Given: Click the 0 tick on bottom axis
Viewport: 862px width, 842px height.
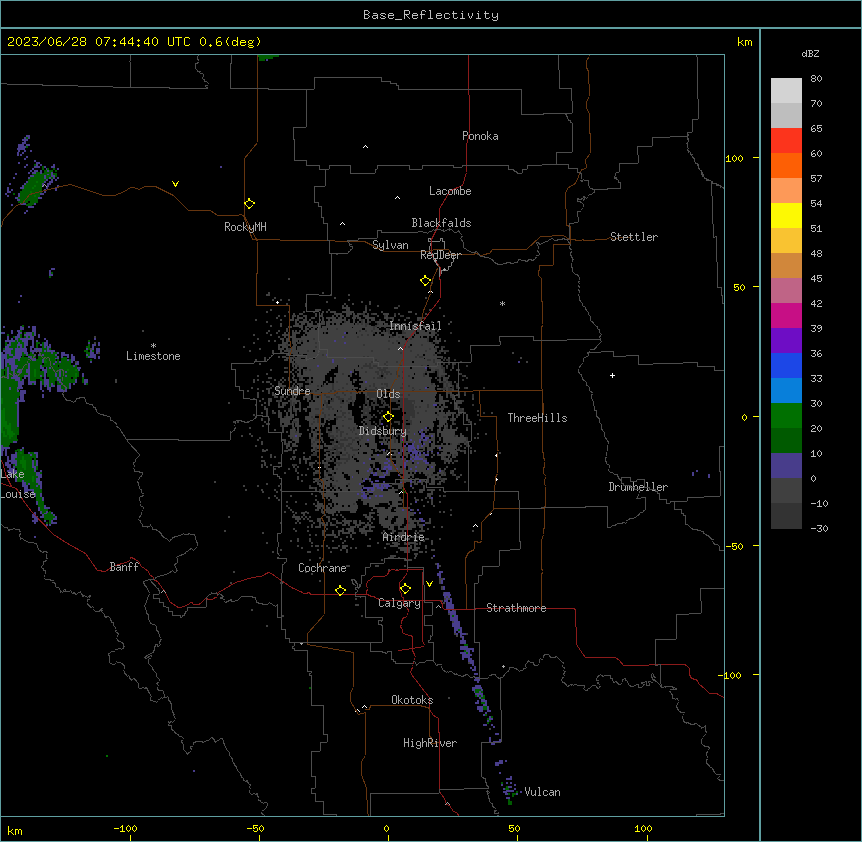Looking at the screenshot, I should pyautogui.click(x=386, y=828).
